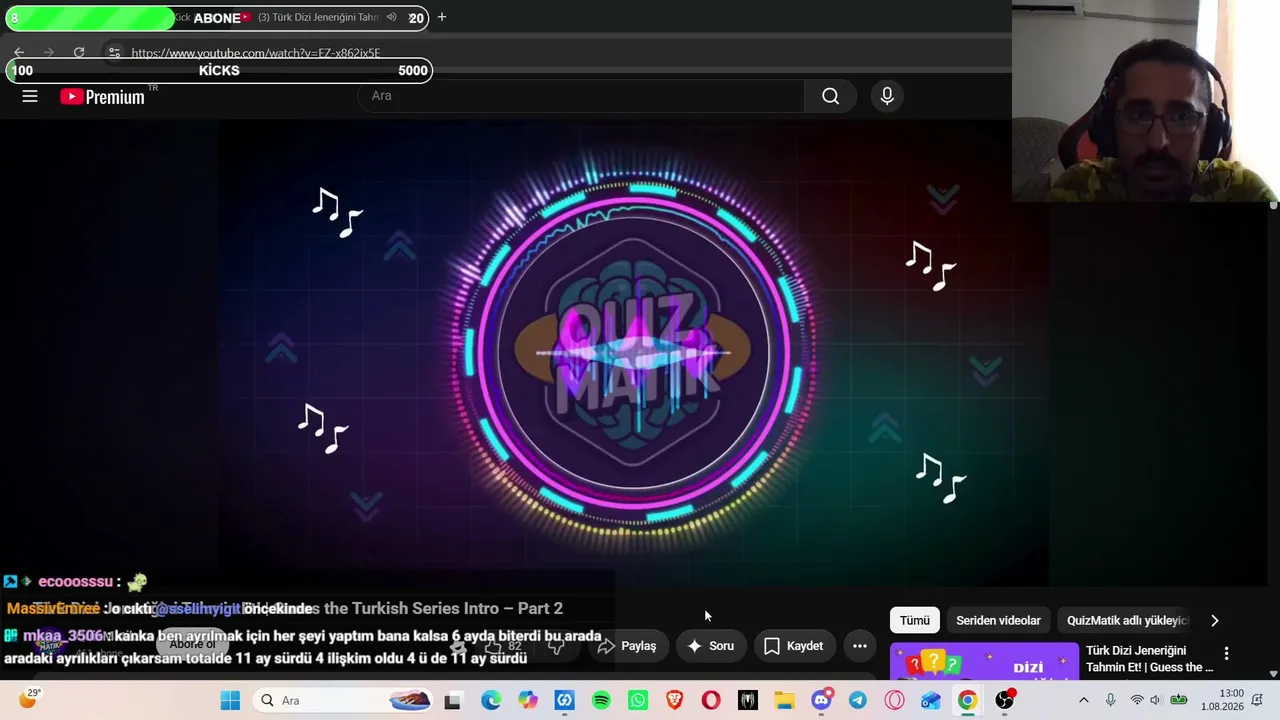Search with voice using the microphone icon

pyautogui.click(x=887, y=96)
